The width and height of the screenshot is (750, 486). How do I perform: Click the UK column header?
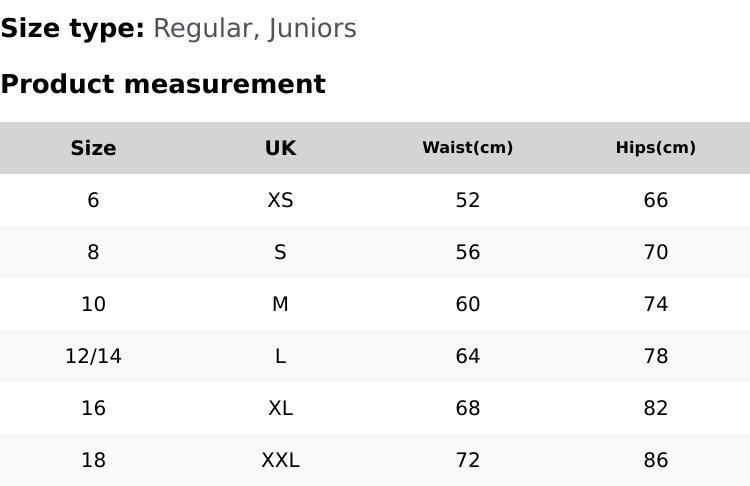280,148
